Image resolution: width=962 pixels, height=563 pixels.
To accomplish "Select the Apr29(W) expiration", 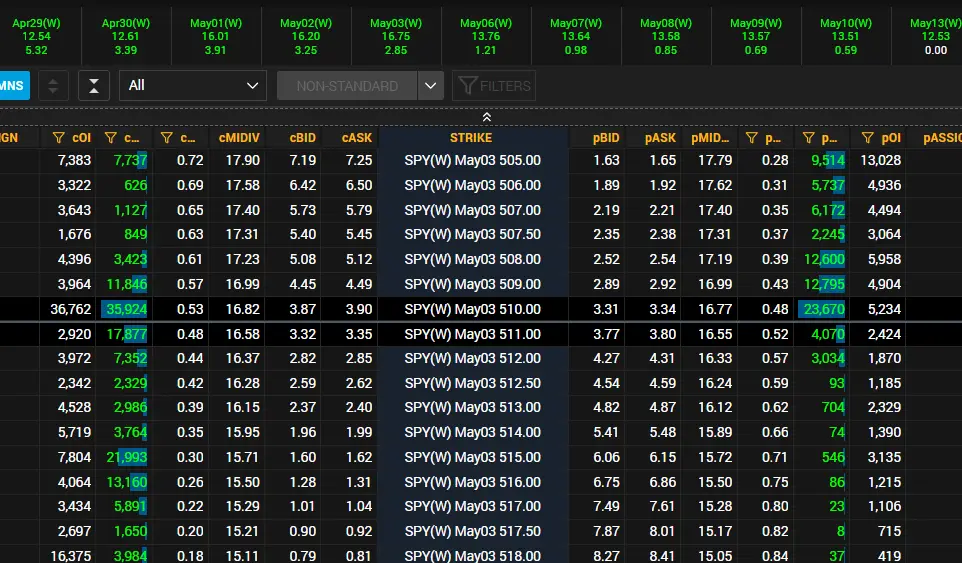I will point(36,36).
